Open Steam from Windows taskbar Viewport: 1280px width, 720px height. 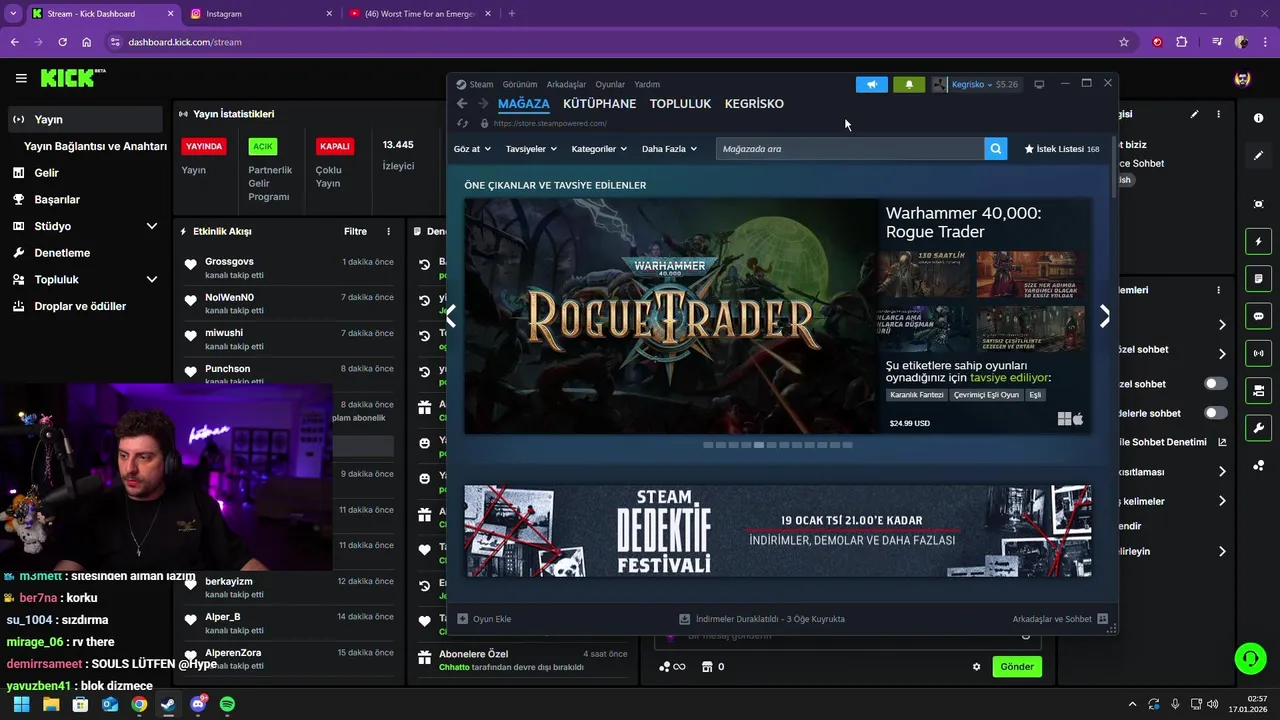168,704
